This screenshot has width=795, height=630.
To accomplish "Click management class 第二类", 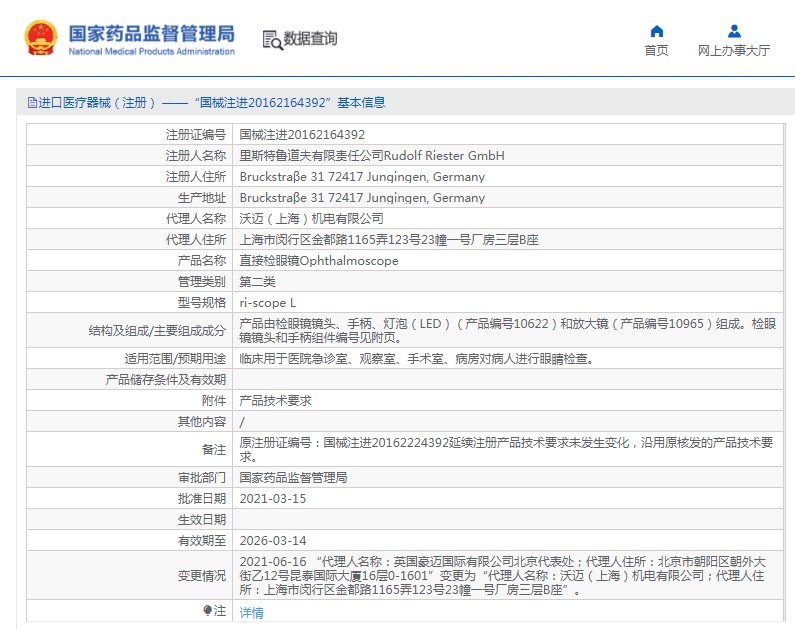I will [257, 282].
